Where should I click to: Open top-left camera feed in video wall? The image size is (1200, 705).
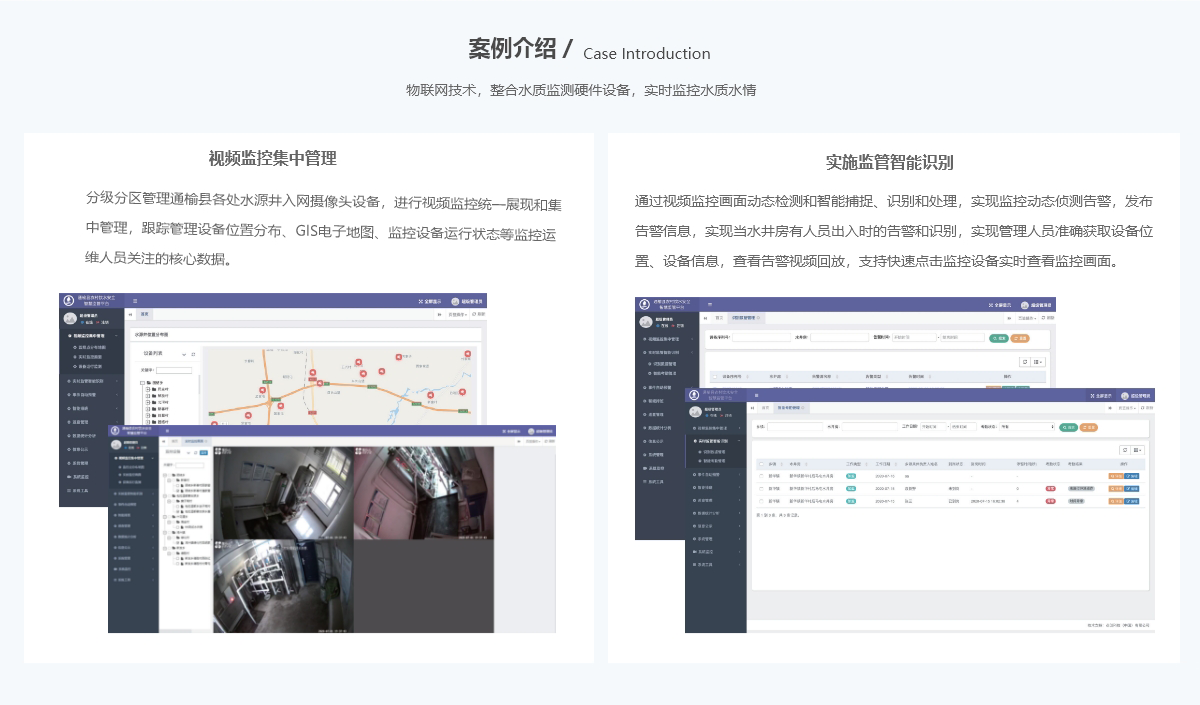click(282, 492)
